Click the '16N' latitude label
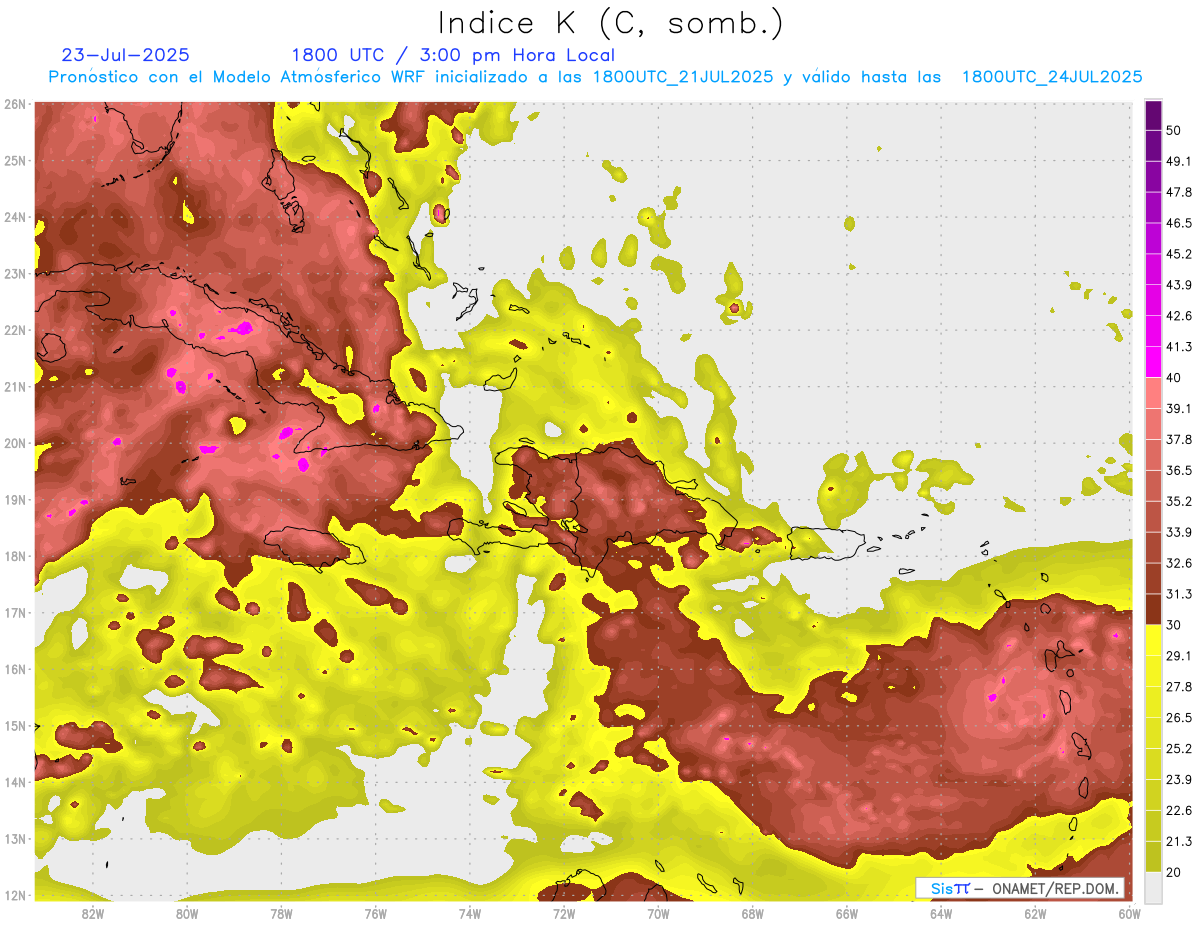This screenshot has height=927, width=1200. coord(15,669)
